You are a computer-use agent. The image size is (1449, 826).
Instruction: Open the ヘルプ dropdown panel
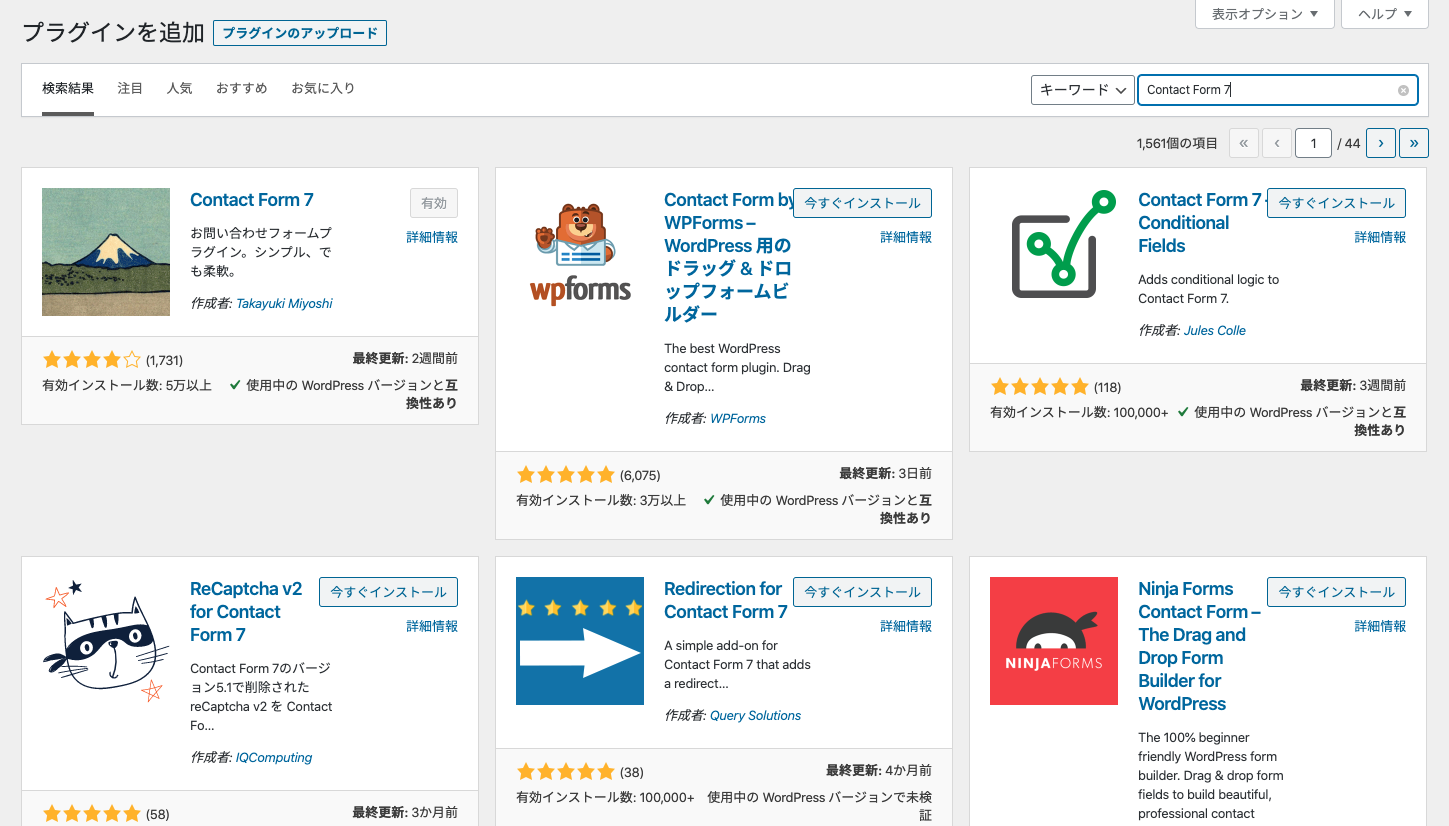tap(1384, 14)
